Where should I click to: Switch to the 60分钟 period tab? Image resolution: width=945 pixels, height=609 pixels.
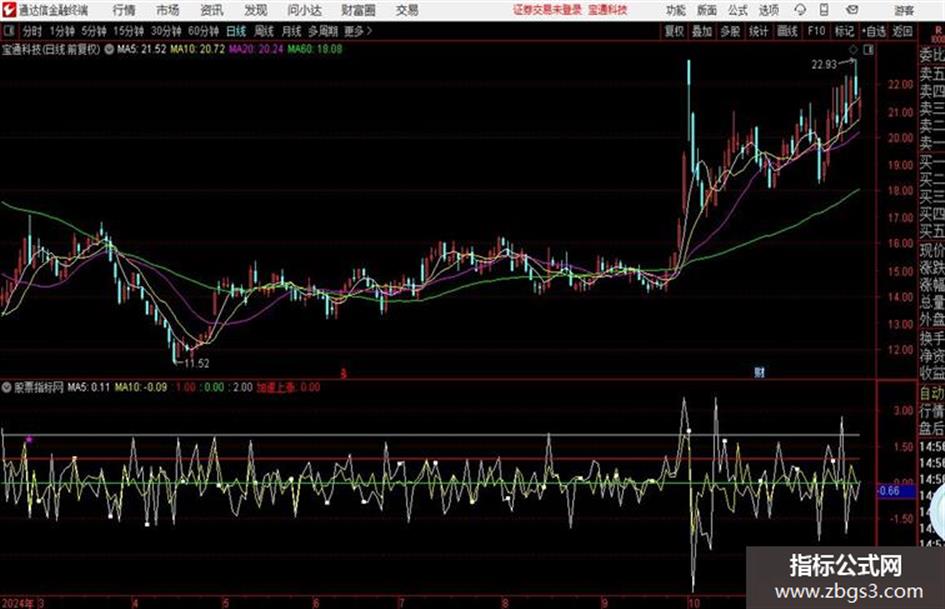(203, 31)
